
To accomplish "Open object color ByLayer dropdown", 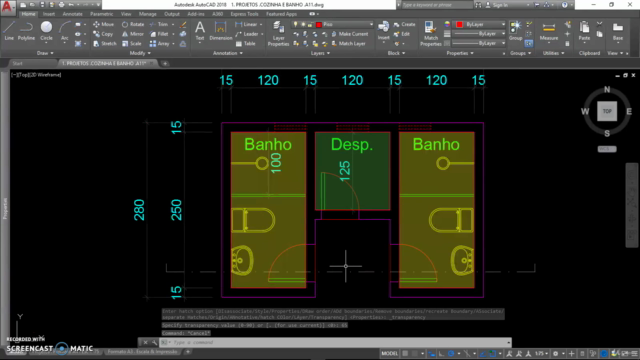I will [x=503, y=24].
